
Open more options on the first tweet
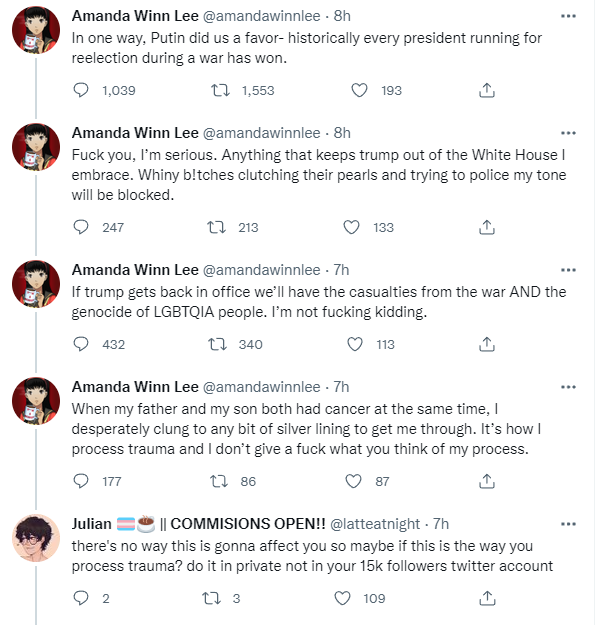tap(568, 16)
